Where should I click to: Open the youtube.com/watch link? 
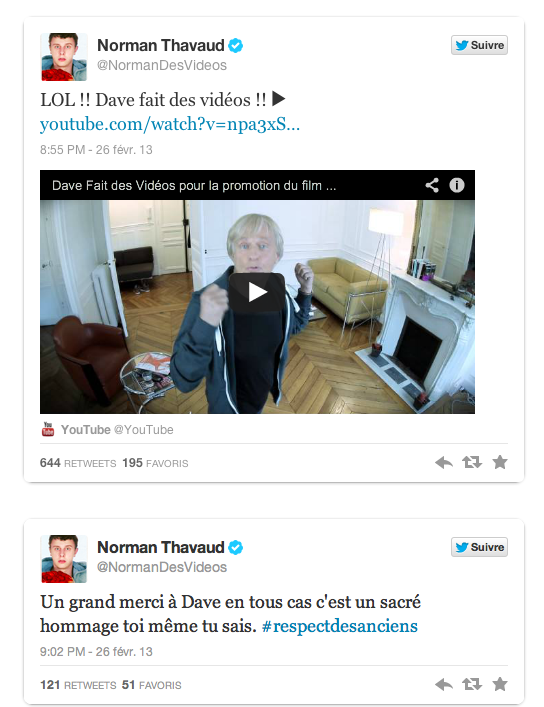pyautogui.click(x=170, y=124)
